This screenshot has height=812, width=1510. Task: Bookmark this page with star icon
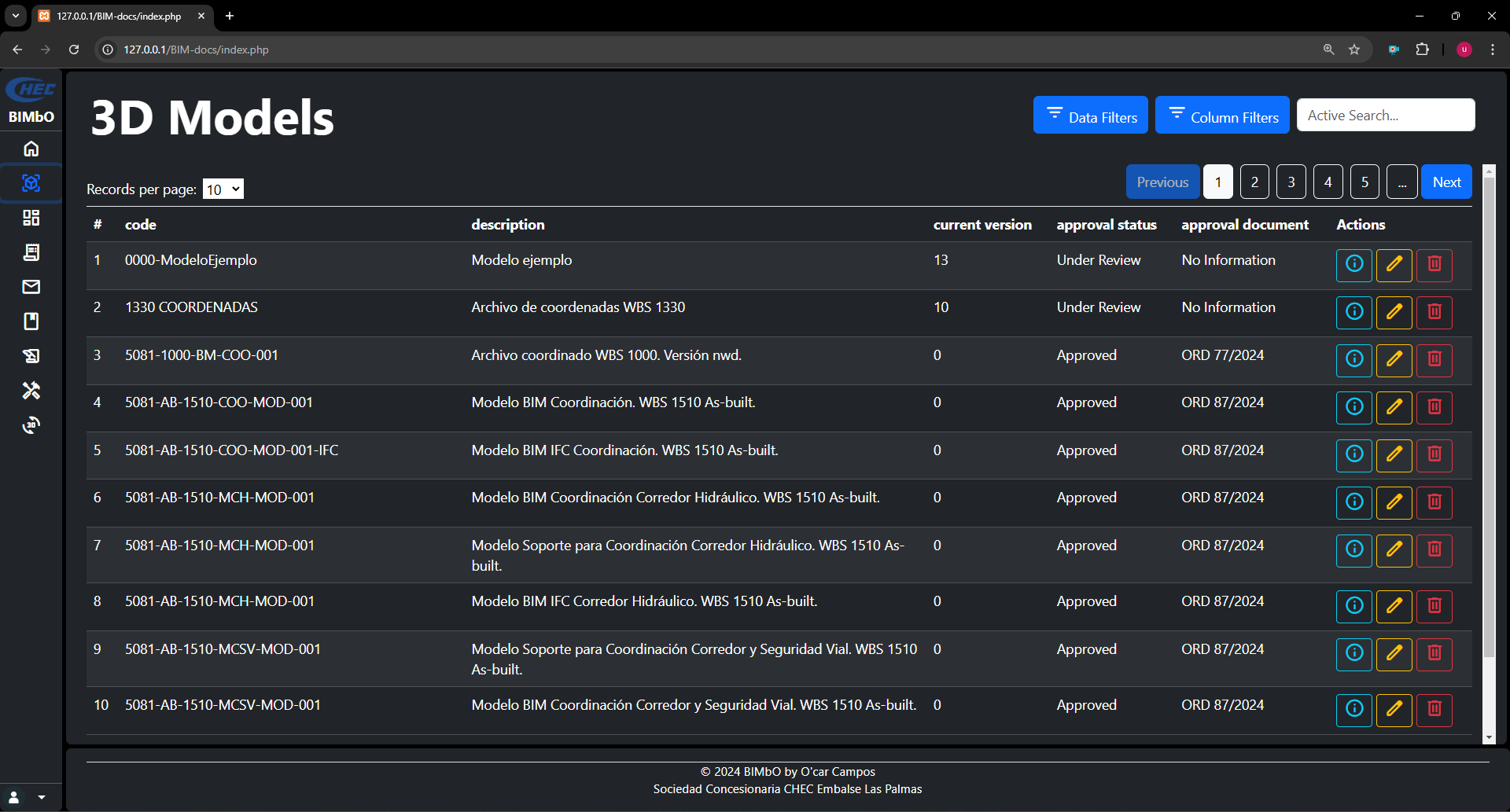[x=1354, y=50]
